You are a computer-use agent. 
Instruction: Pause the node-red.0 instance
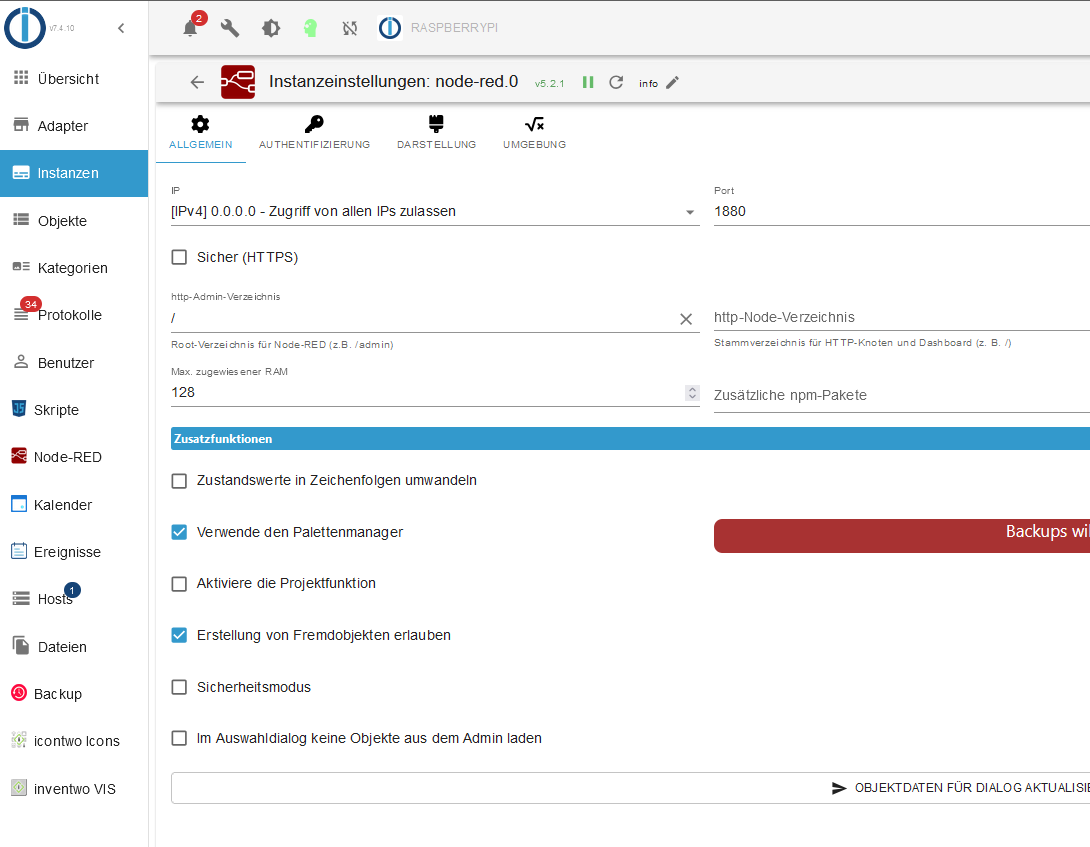click(588, 82)
